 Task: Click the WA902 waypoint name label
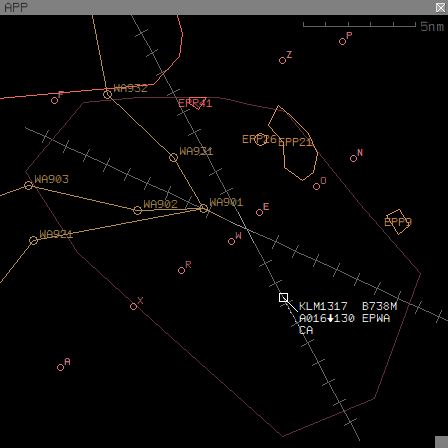[x=160, y=204]
